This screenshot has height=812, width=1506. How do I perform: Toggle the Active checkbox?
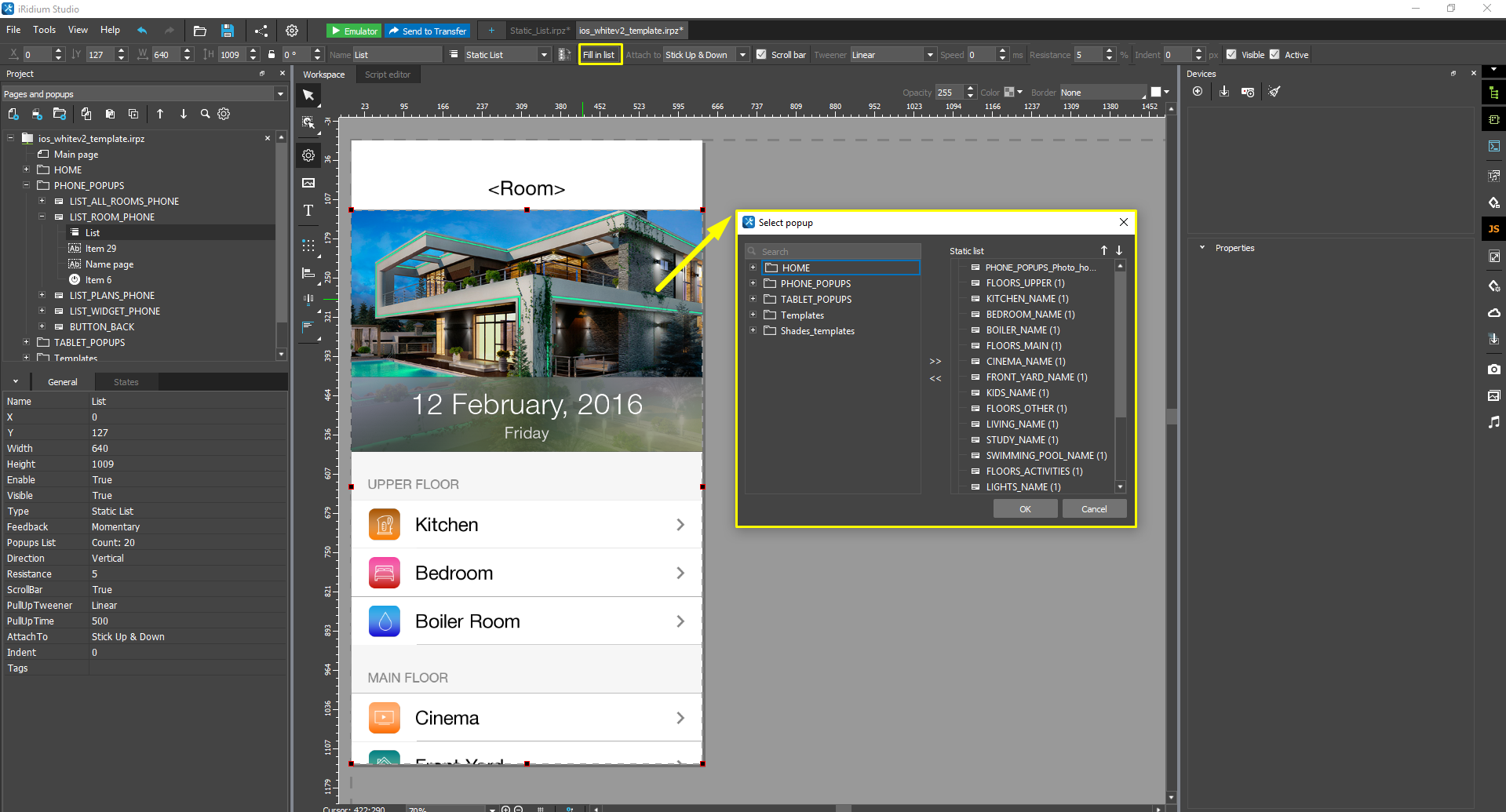(x=1274, y=55)
